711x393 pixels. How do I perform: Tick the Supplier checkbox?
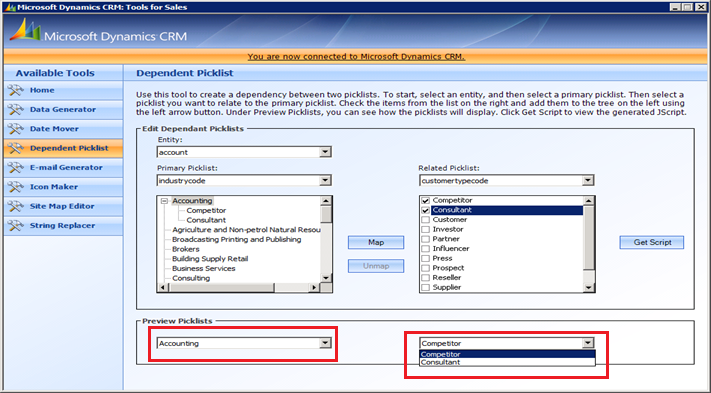point(425,287)
